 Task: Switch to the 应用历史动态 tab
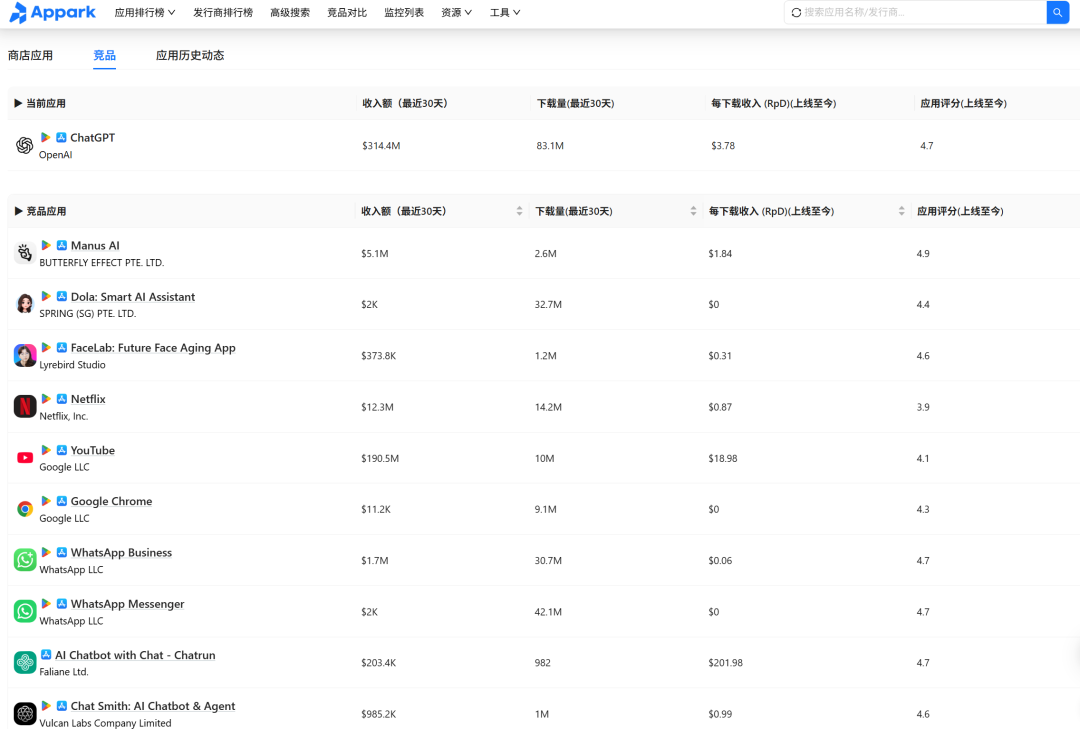coord(190,55)
